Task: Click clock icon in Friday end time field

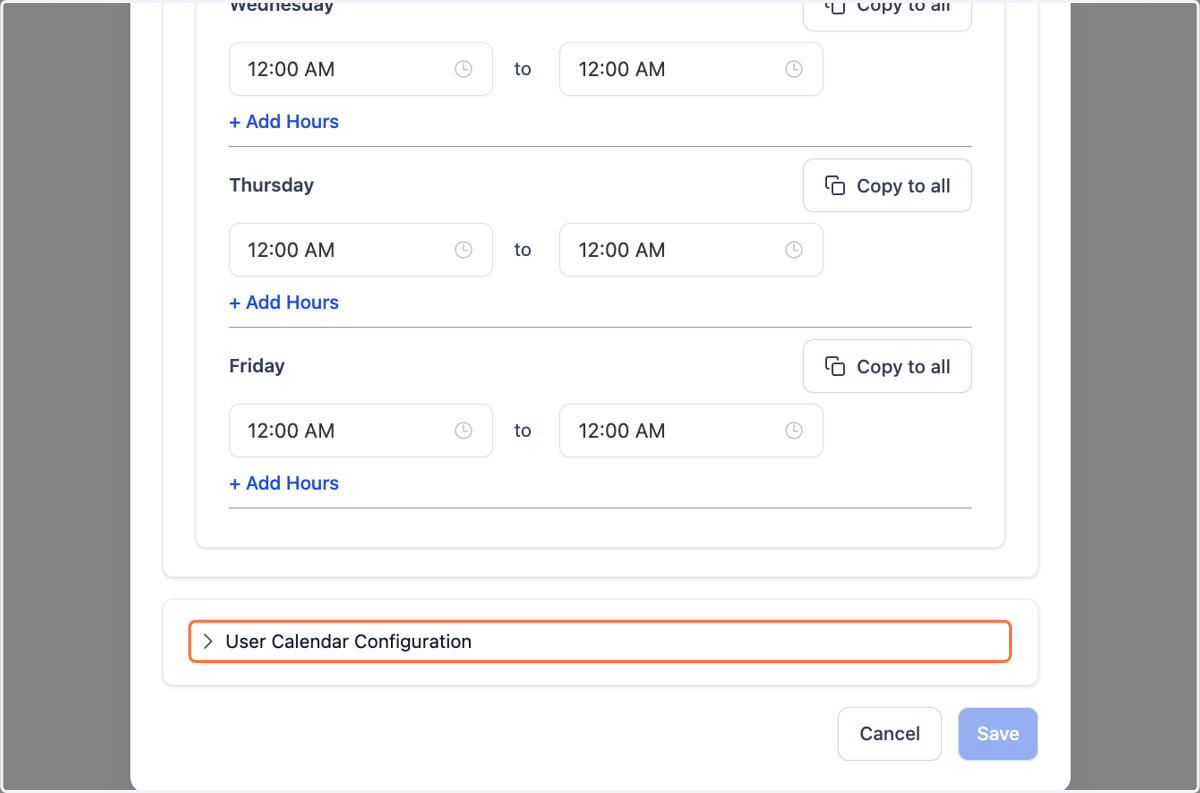Action: click(x=793, y=431)
